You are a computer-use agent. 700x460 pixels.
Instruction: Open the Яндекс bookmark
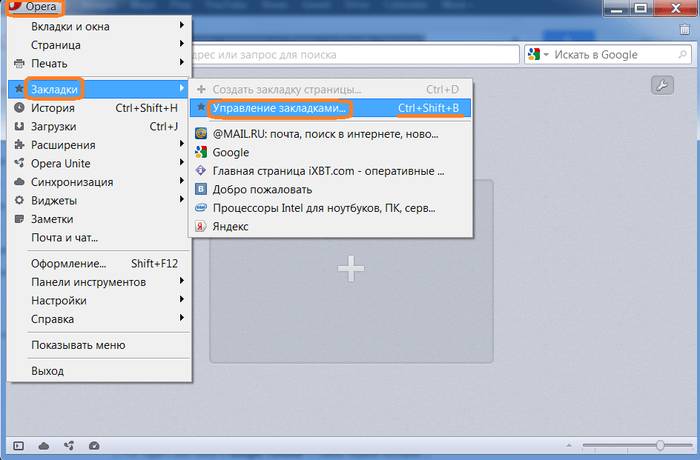(x=230, y=226)
